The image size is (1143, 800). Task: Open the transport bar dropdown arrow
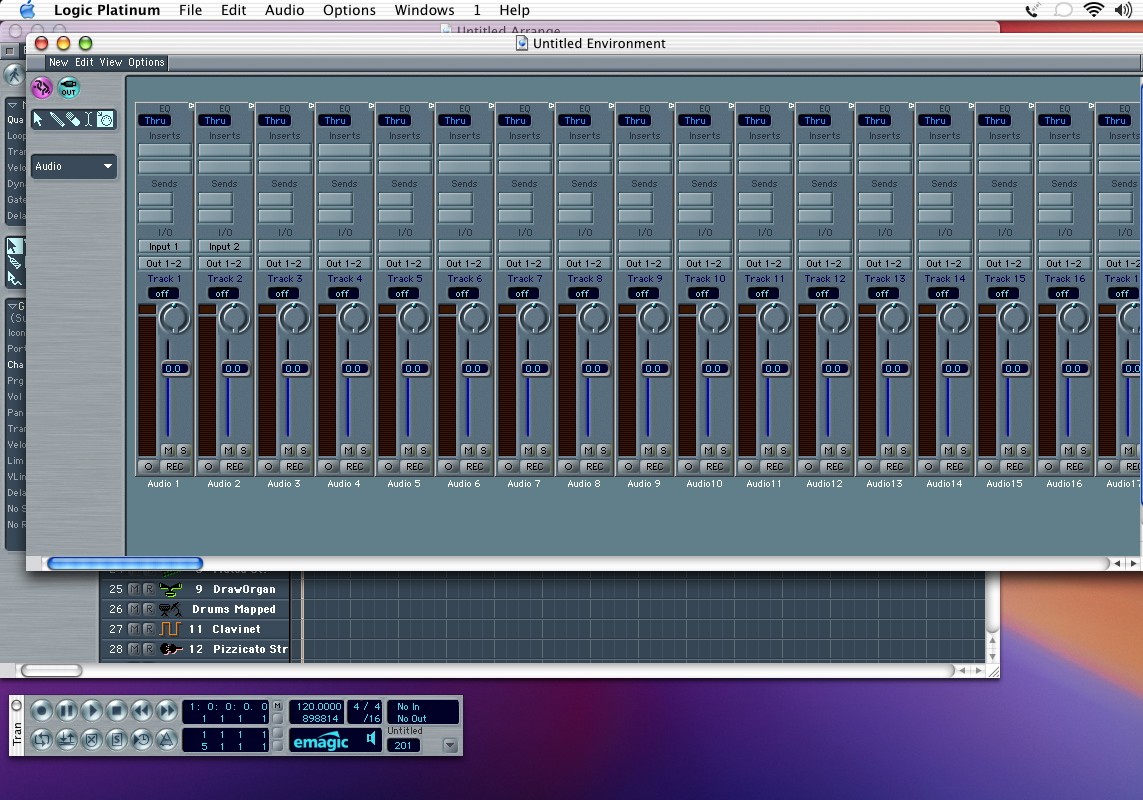pyautogui.click(x=449, y=745)
